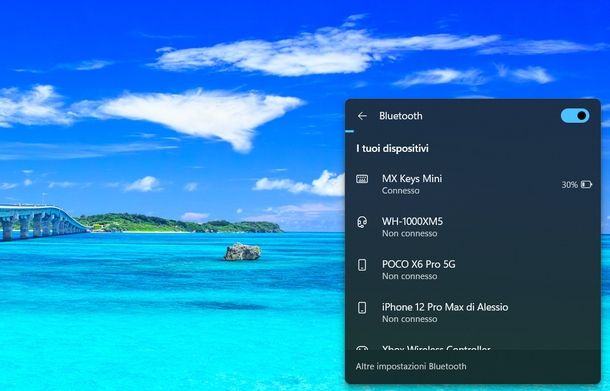Image resolution: width=610 pixels, height=391 pixels.
Task: Select iPhone 12 Pro Max di Alessio
Action: click(473, 313)
